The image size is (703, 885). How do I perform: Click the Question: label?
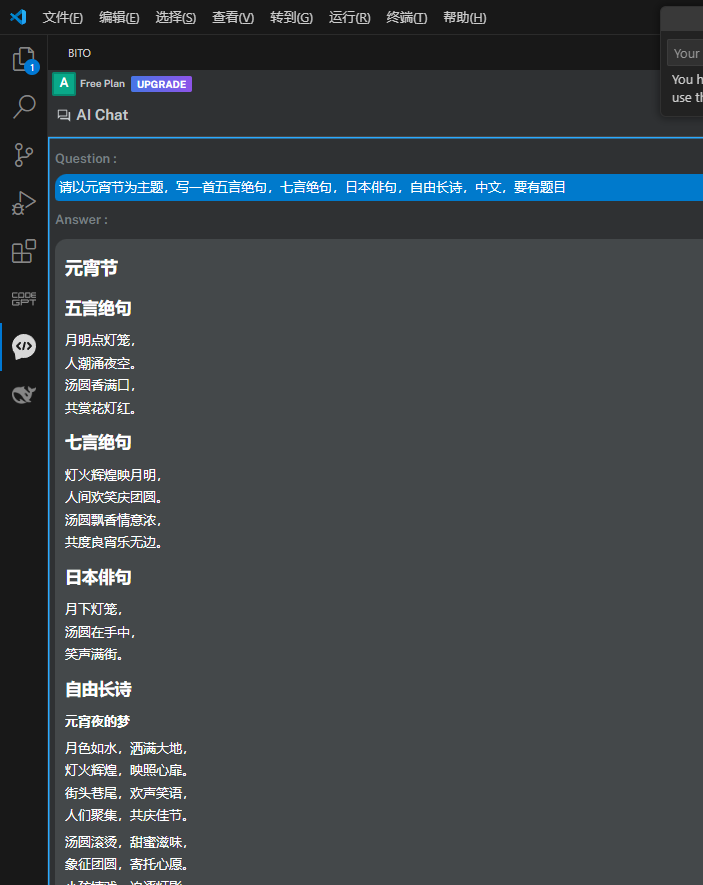pyautogui.click(x=86, y=159)
